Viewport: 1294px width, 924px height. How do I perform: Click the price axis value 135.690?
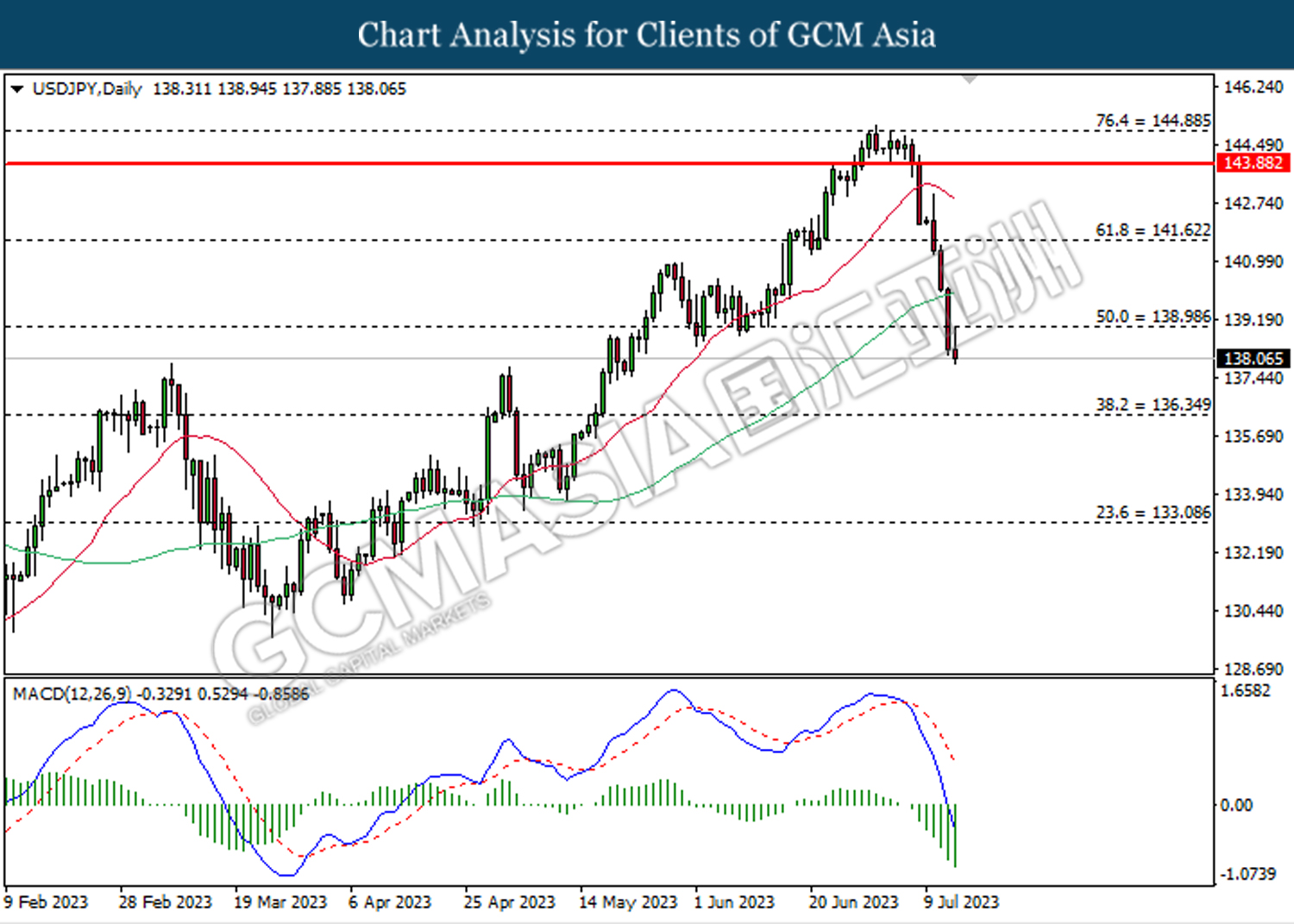(1253, 437)
